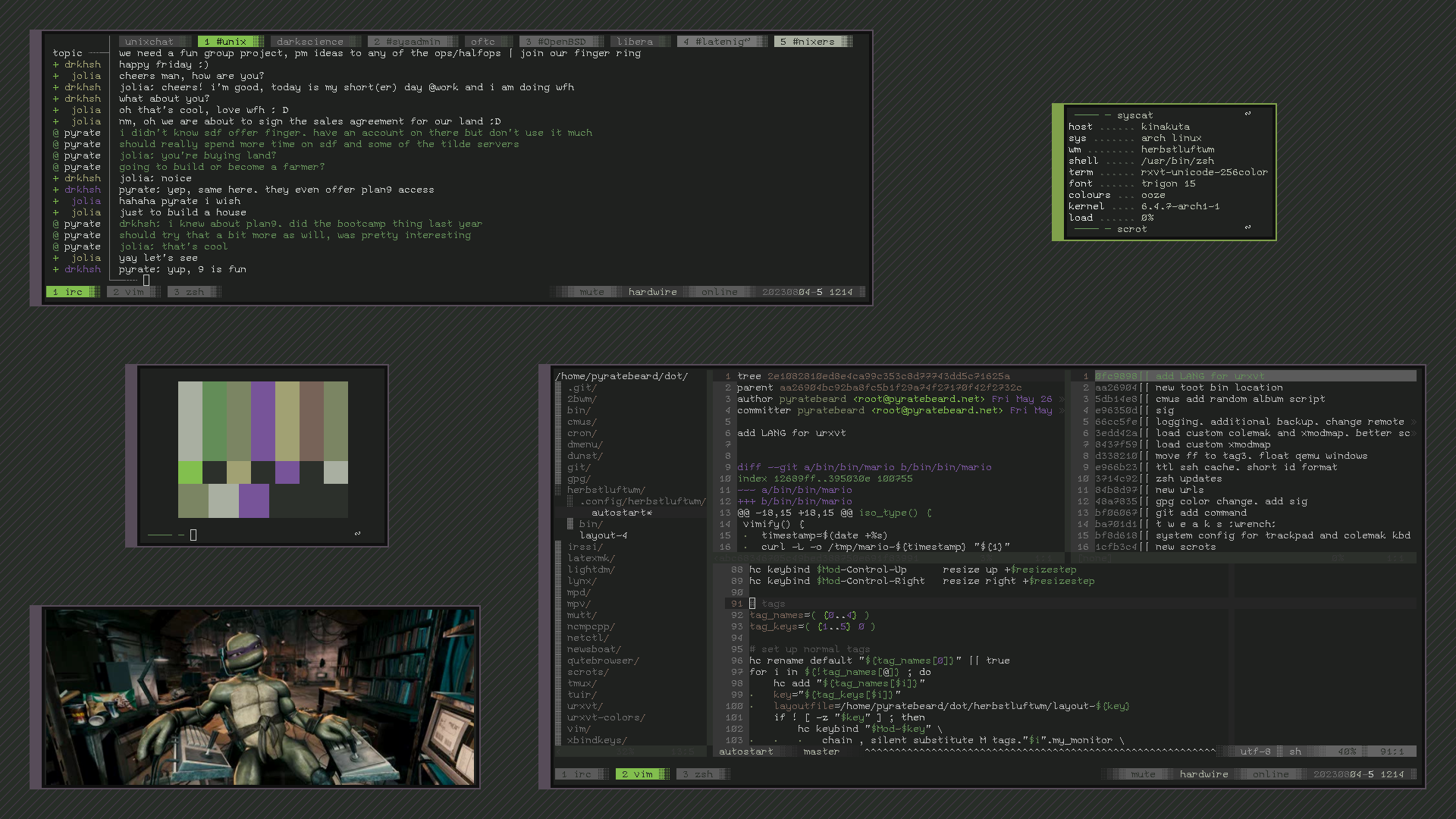Click the 'mute' status entry in IRC terminal
Viewport: 1456px width, 819px height.
pos(591,292)
